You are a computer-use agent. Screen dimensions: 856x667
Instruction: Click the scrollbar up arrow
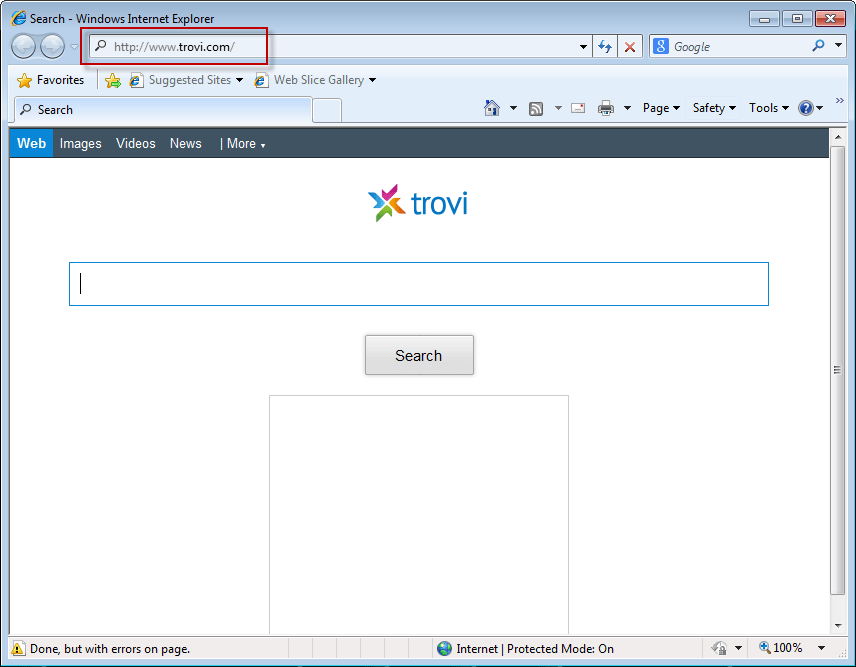click(x=837, y=136)
